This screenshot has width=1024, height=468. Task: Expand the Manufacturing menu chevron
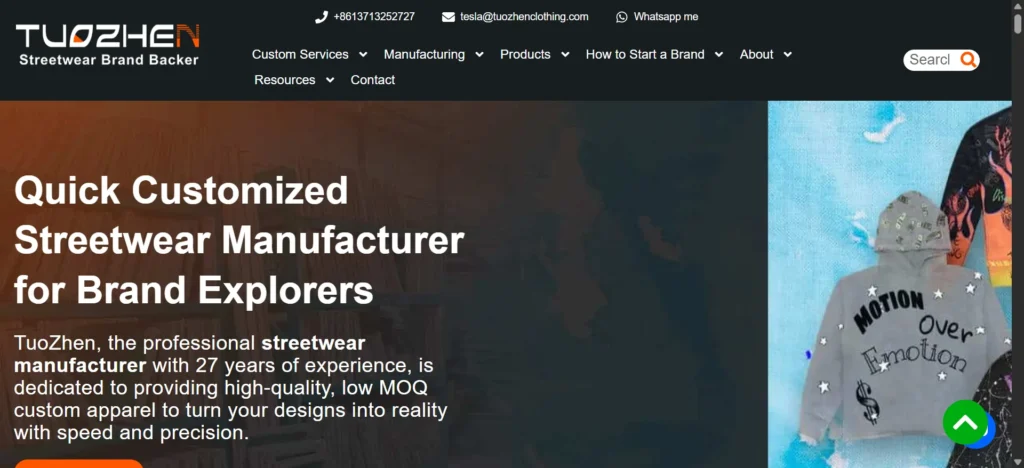click(479, 55)
